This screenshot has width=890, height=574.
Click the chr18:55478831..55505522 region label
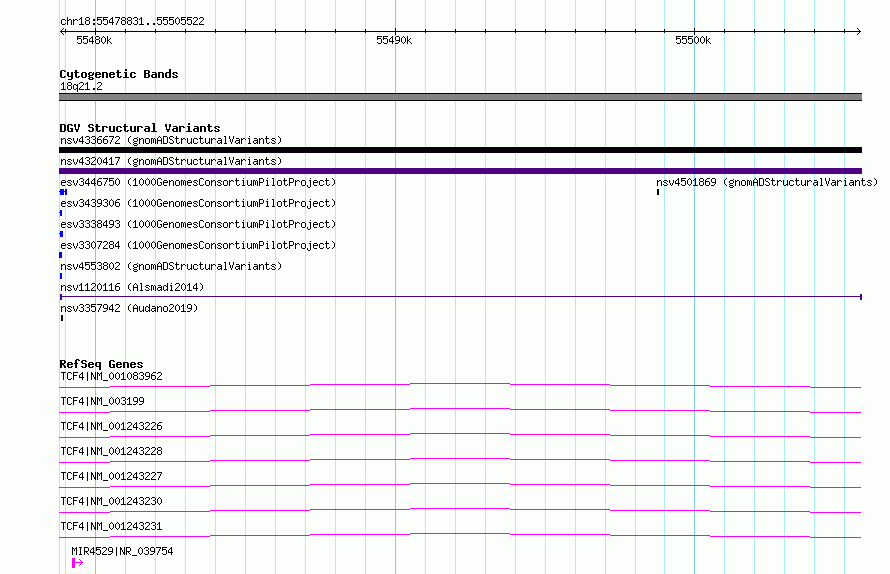coord(132,21)
